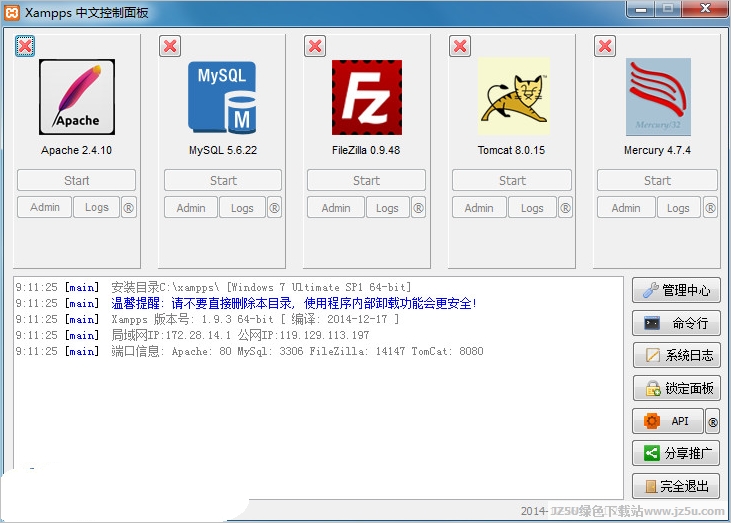
Task: Click 锁定面板 lock panel button
Action: 676,388
